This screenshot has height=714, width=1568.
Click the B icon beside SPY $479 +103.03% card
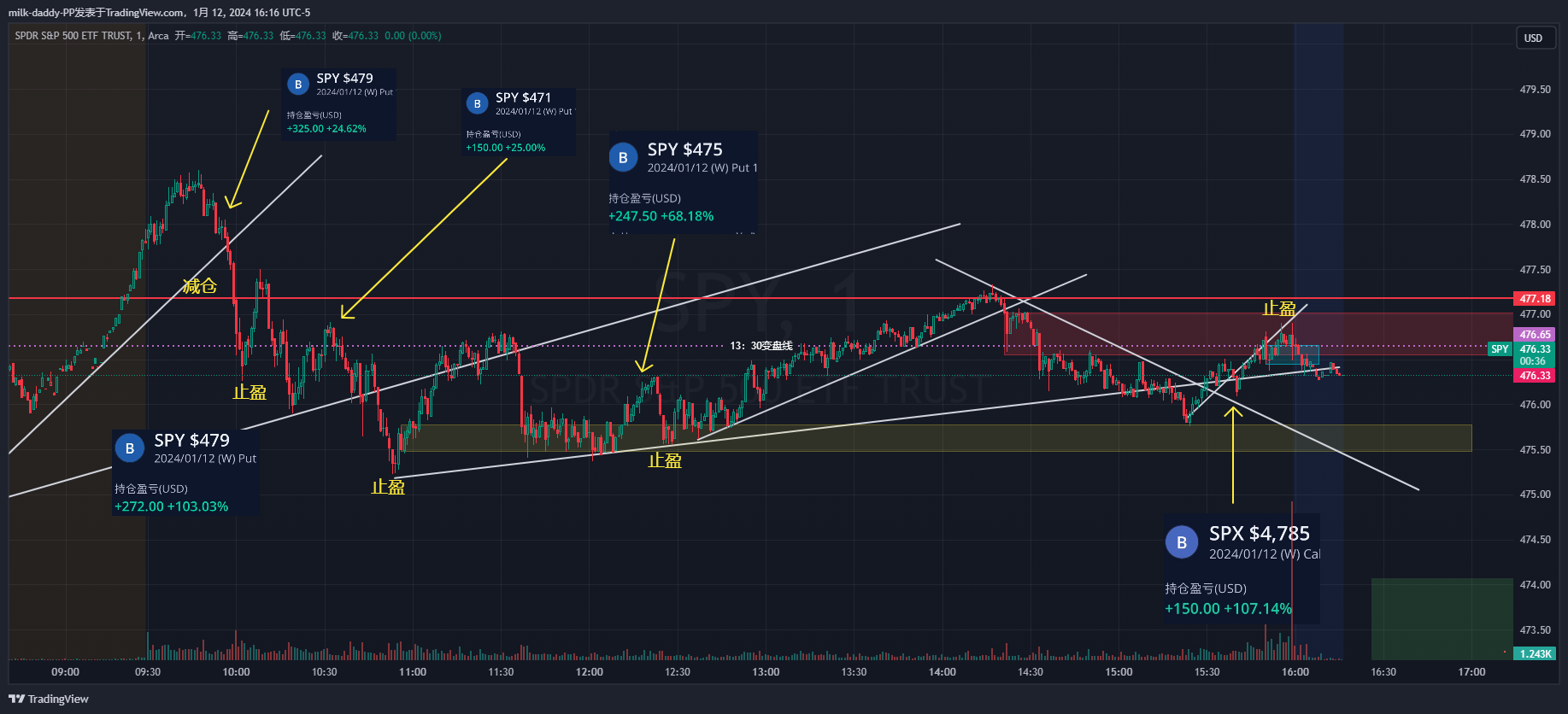[130, 448]
